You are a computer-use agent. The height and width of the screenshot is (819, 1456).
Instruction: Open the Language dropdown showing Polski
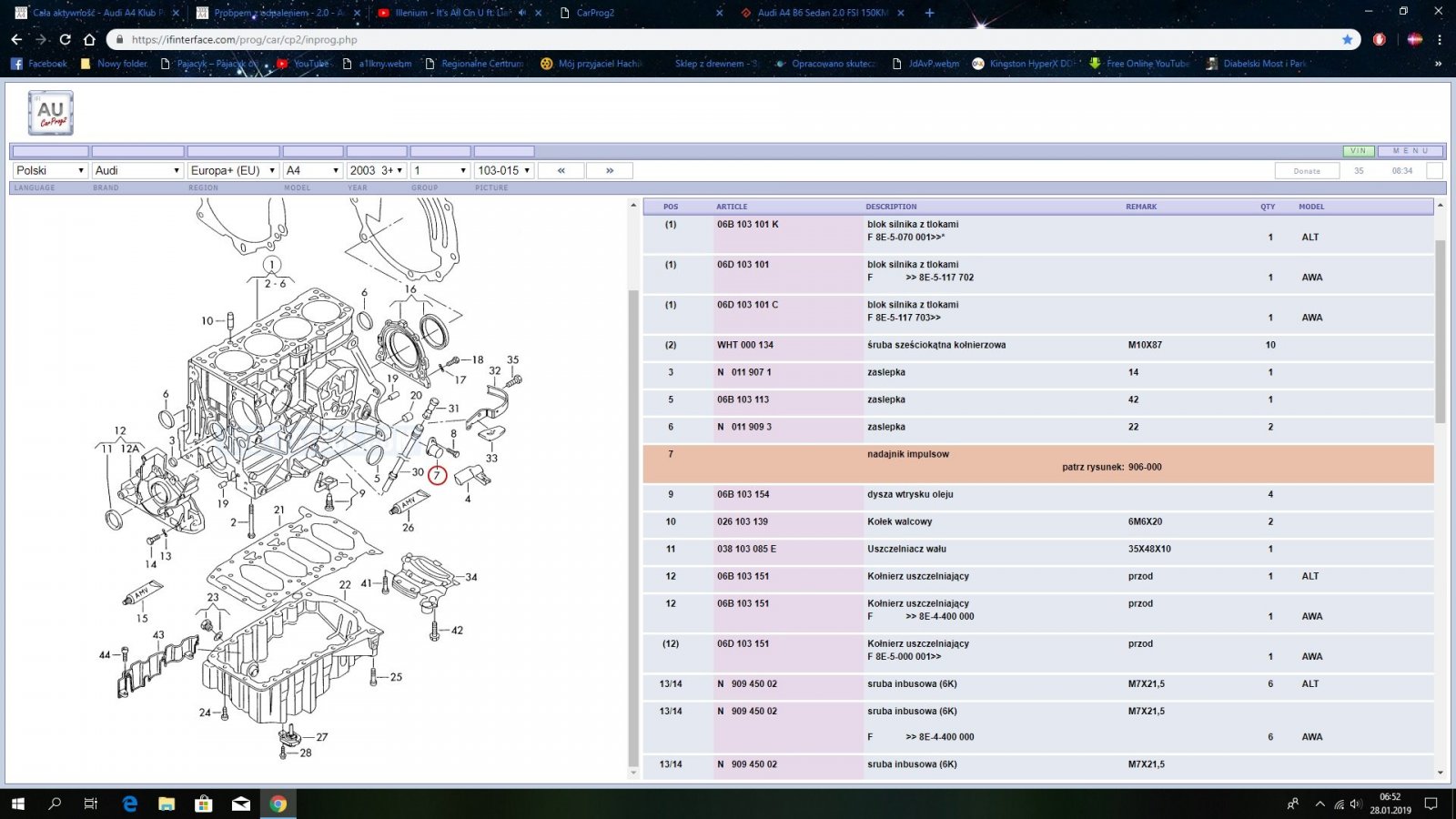click(50, 170)
